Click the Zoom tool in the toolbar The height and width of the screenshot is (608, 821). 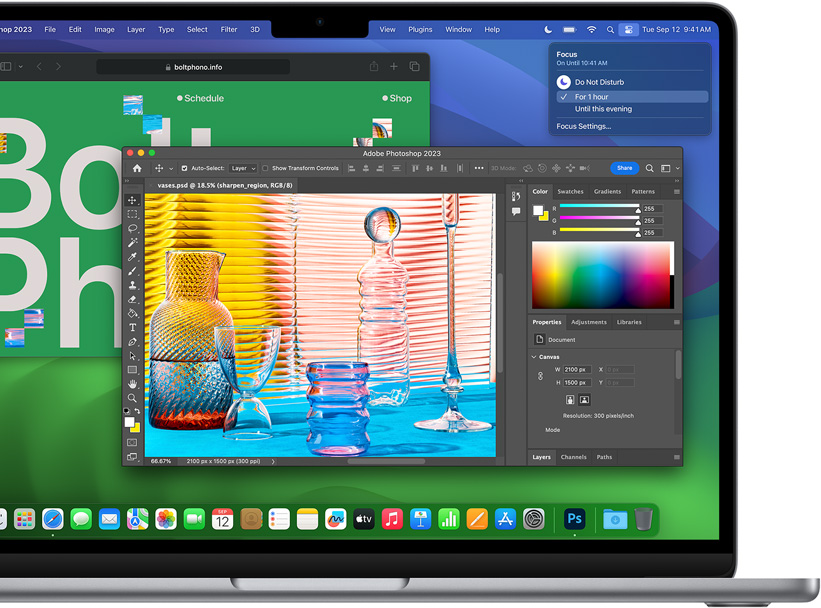(x=132, y=398)
